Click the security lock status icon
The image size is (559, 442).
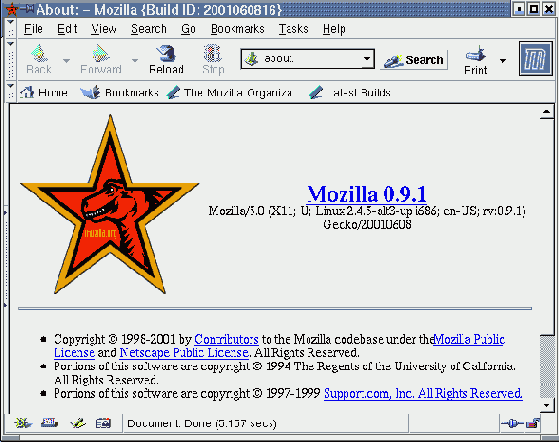click(x=533, y=423)
